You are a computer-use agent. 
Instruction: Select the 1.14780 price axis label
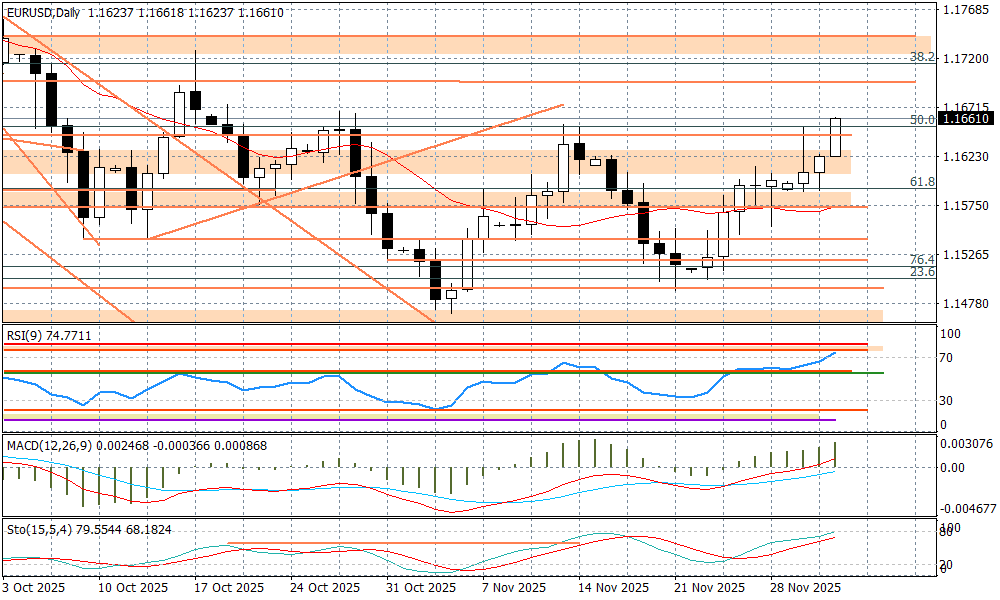click(x=967, y=302)
